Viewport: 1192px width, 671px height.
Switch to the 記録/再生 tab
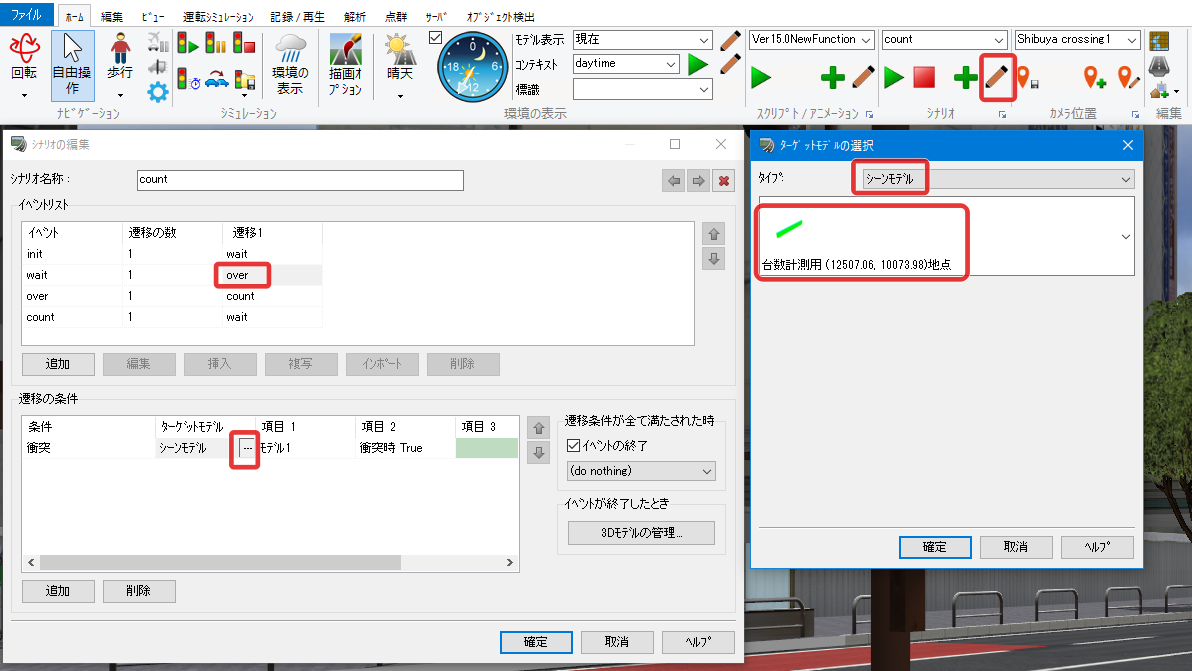click(x=297, y=17)
